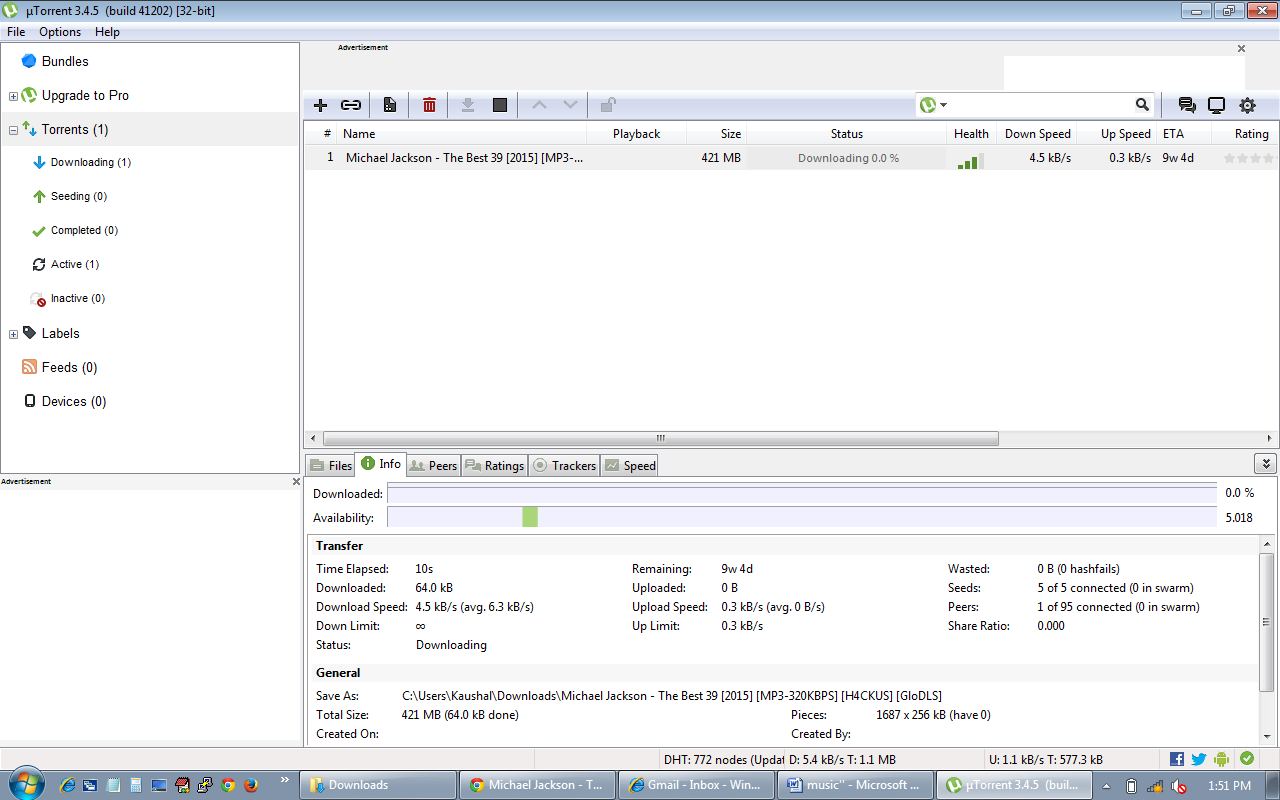Open the File menu

16,32
